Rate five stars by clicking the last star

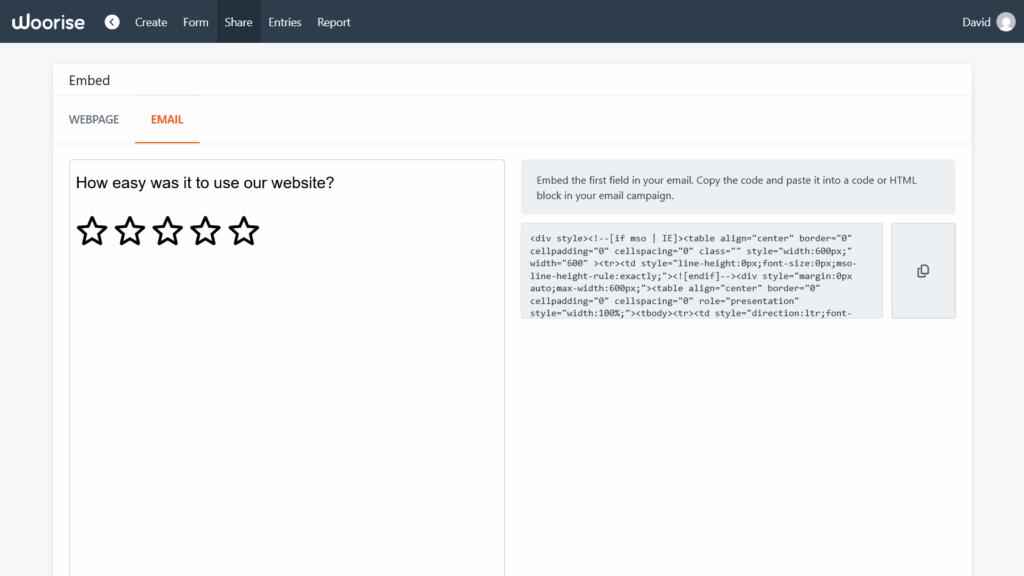tap(243, 231)
